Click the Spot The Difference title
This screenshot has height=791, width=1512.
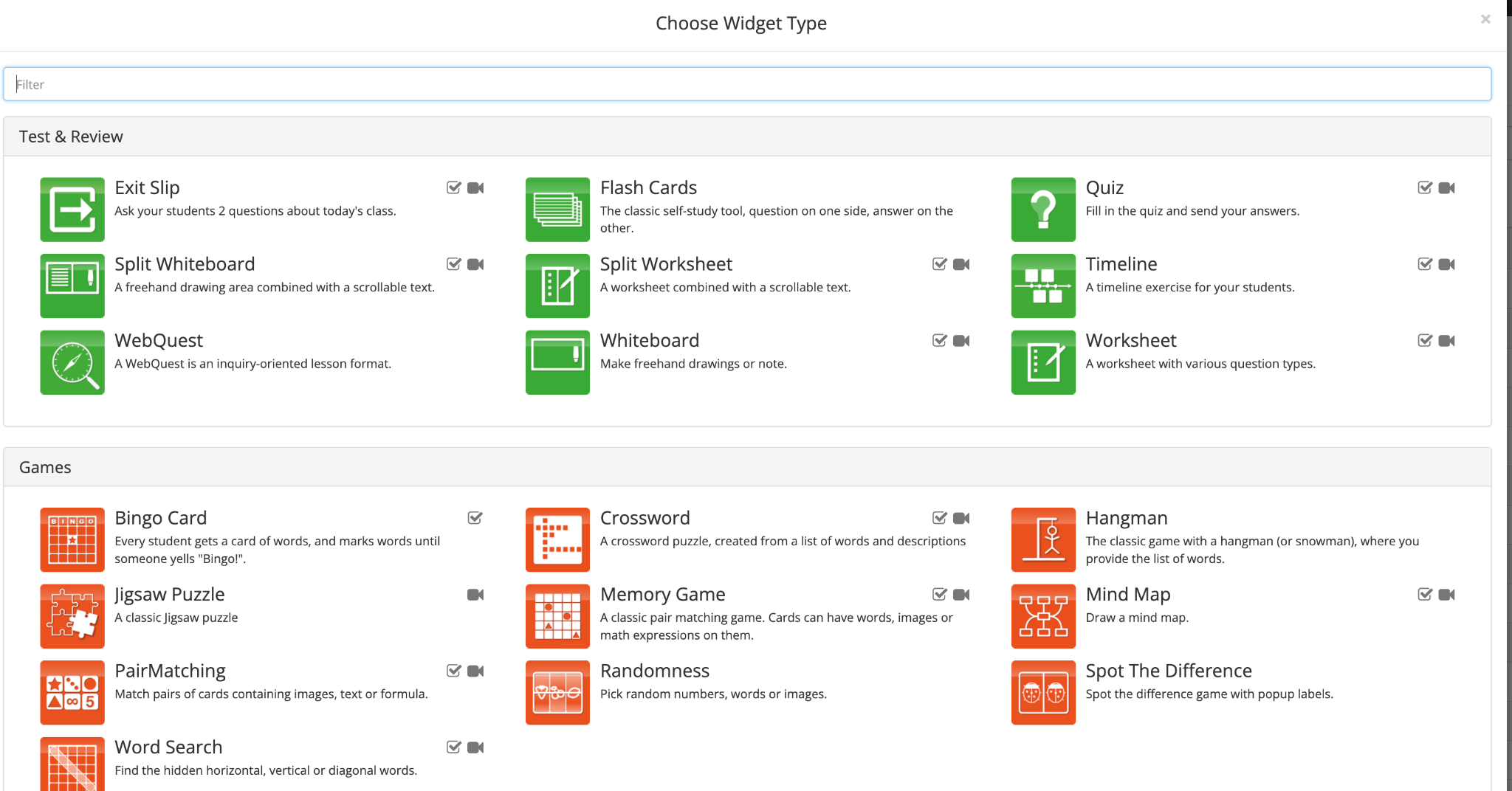click(x=1168, y=671)
